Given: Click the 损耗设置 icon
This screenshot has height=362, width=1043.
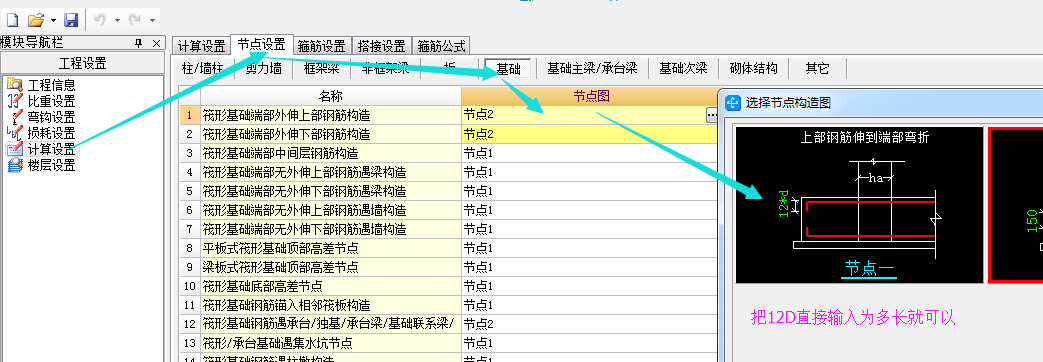Looking at the screenshot, I should point(15,132).
